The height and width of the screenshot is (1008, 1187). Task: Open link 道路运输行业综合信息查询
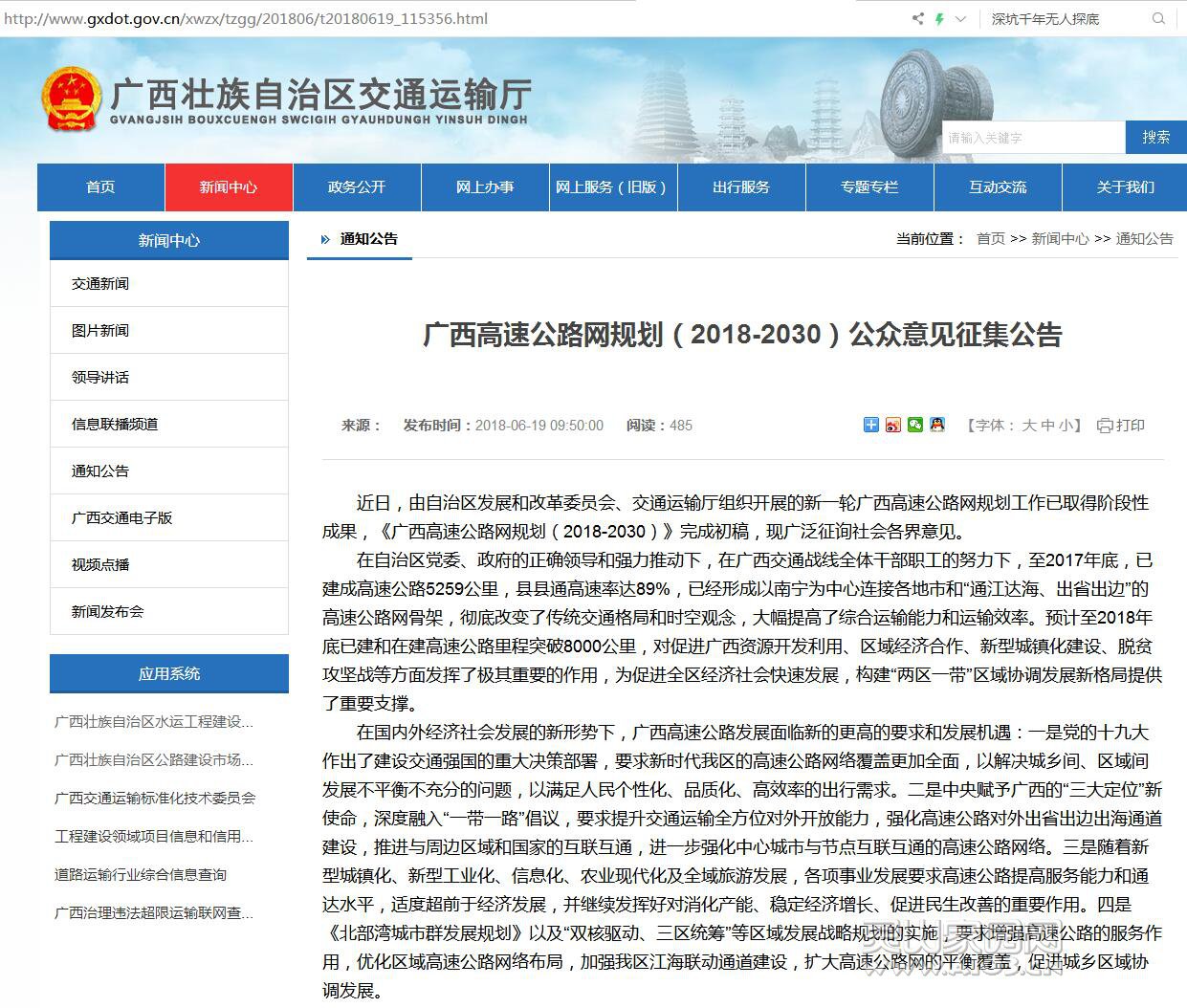point(141,875)
